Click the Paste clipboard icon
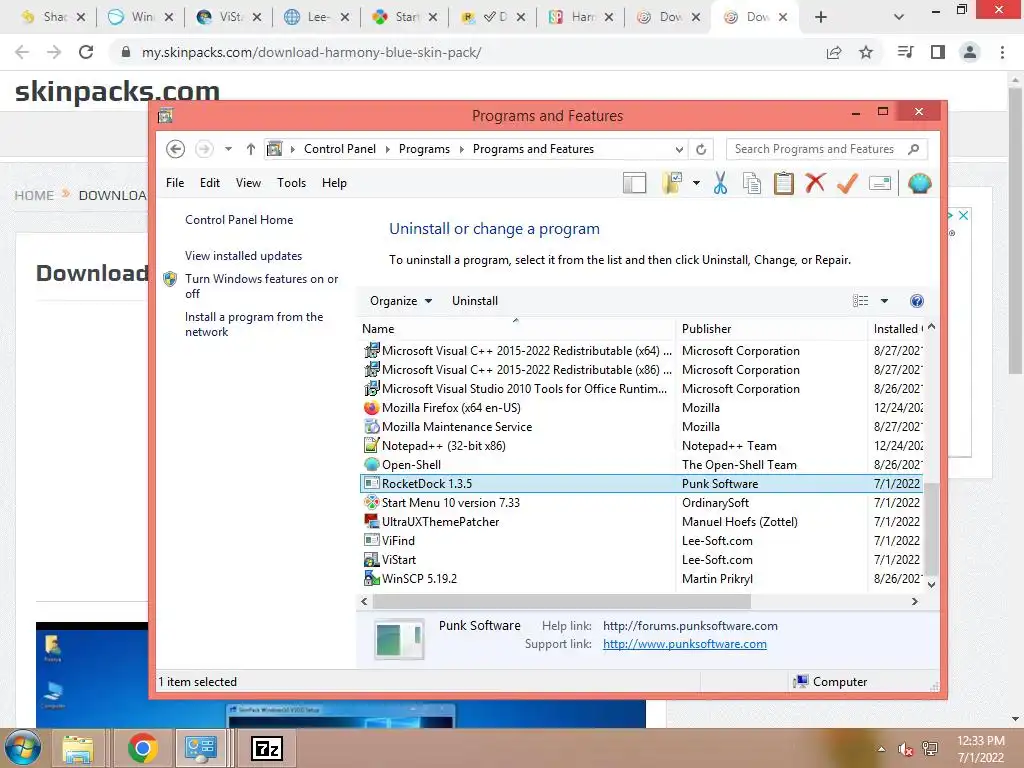The width and height of the screenshot is (1024, 768). point(784,184)
